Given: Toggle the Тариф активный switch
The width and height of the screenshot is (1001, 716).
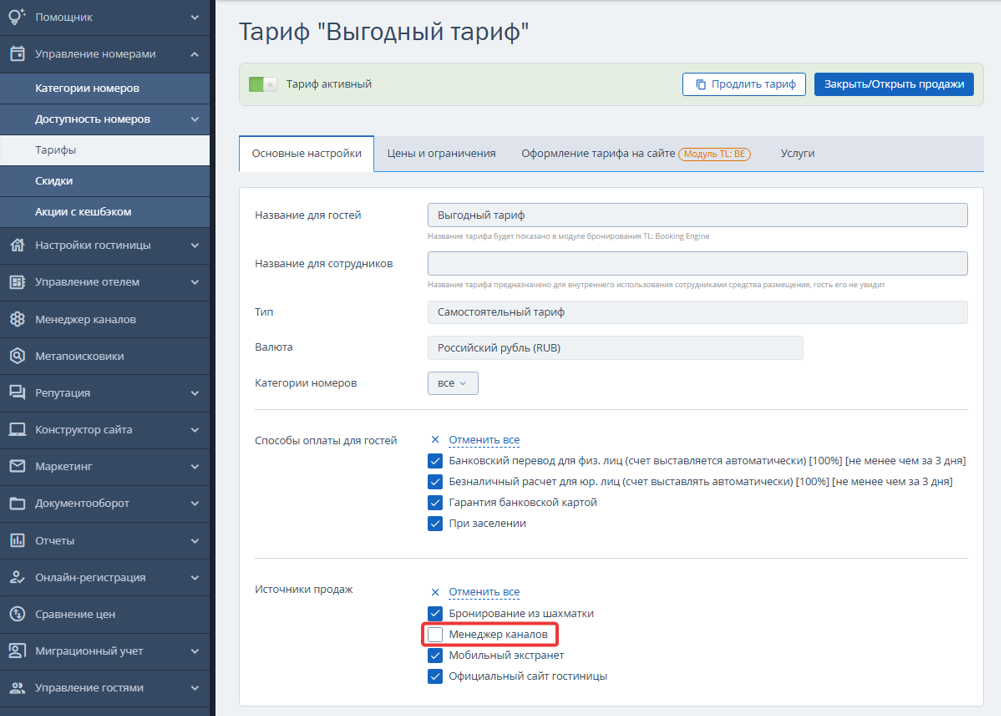Looking at the screenshot, I should [x=262, y=84].
